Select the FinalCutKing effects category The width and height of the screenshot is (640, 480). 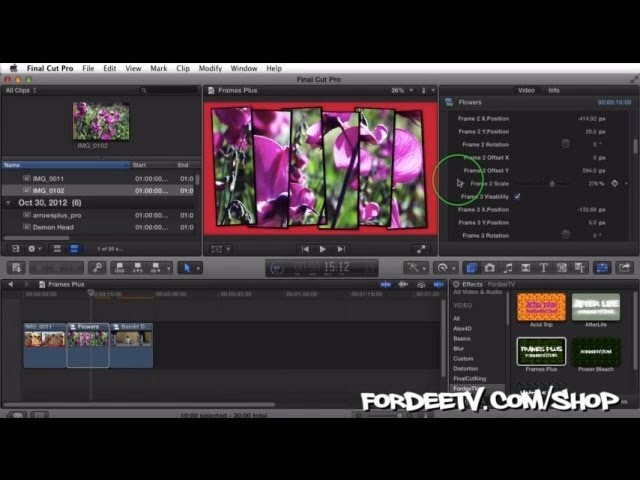coord(469,379)
